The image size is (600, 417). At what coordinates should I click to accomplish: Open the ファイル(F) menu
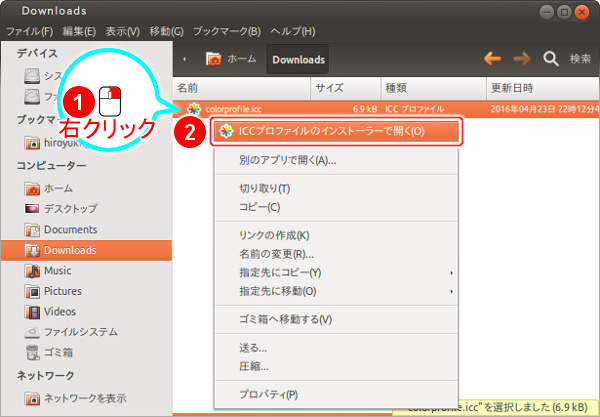click(x=29, y=31)
